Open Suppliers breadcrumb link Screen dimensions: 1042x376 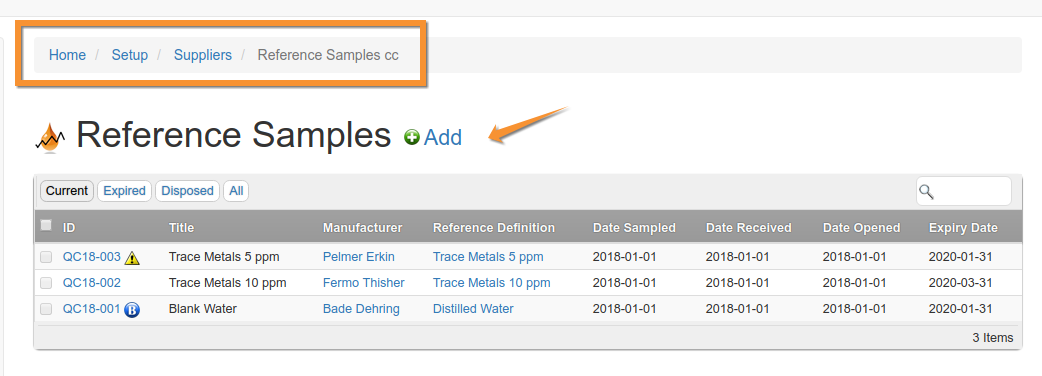pyautogui.click(x=203, y=55)
